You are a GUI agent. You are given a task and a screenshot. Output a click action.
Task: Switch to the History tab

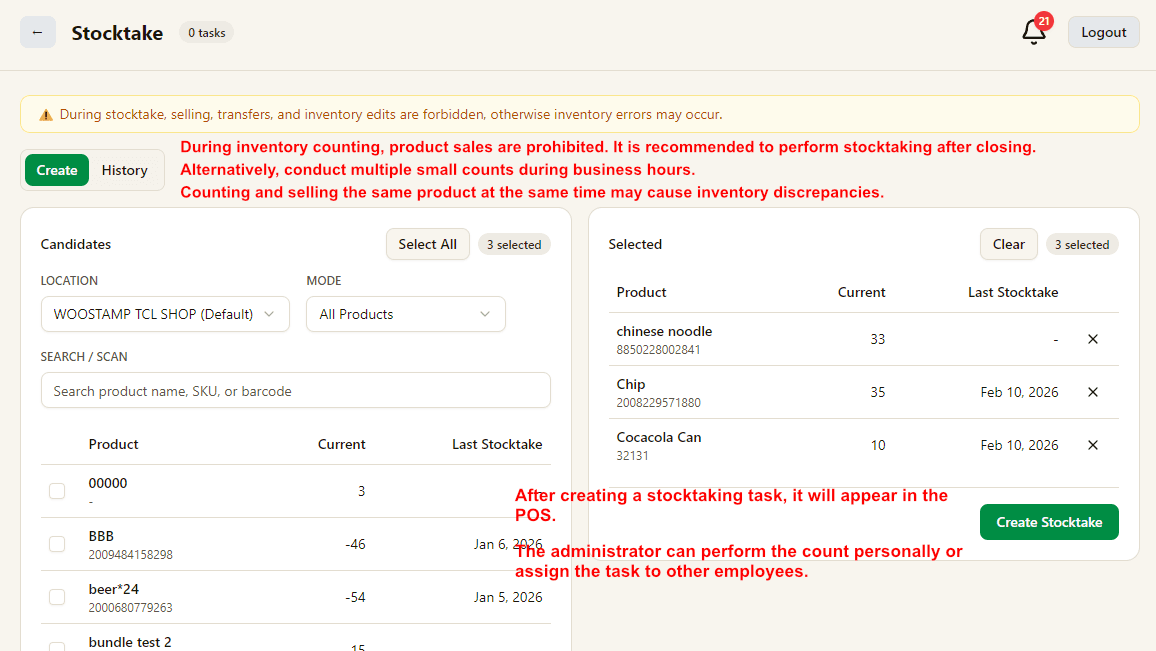[x=124, y=169]
